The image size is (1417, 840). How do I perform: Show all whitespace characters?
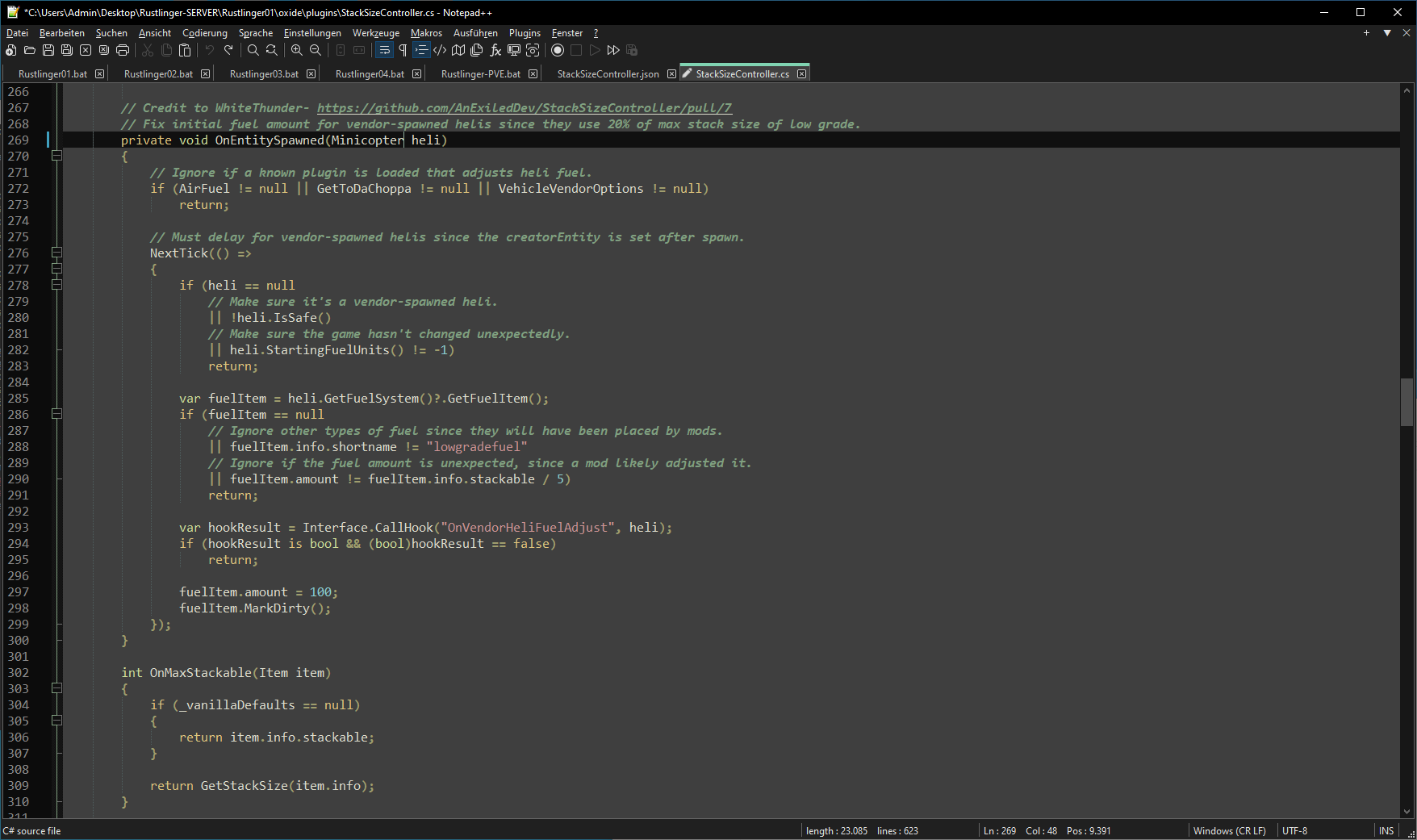click(x=403, y=50)
